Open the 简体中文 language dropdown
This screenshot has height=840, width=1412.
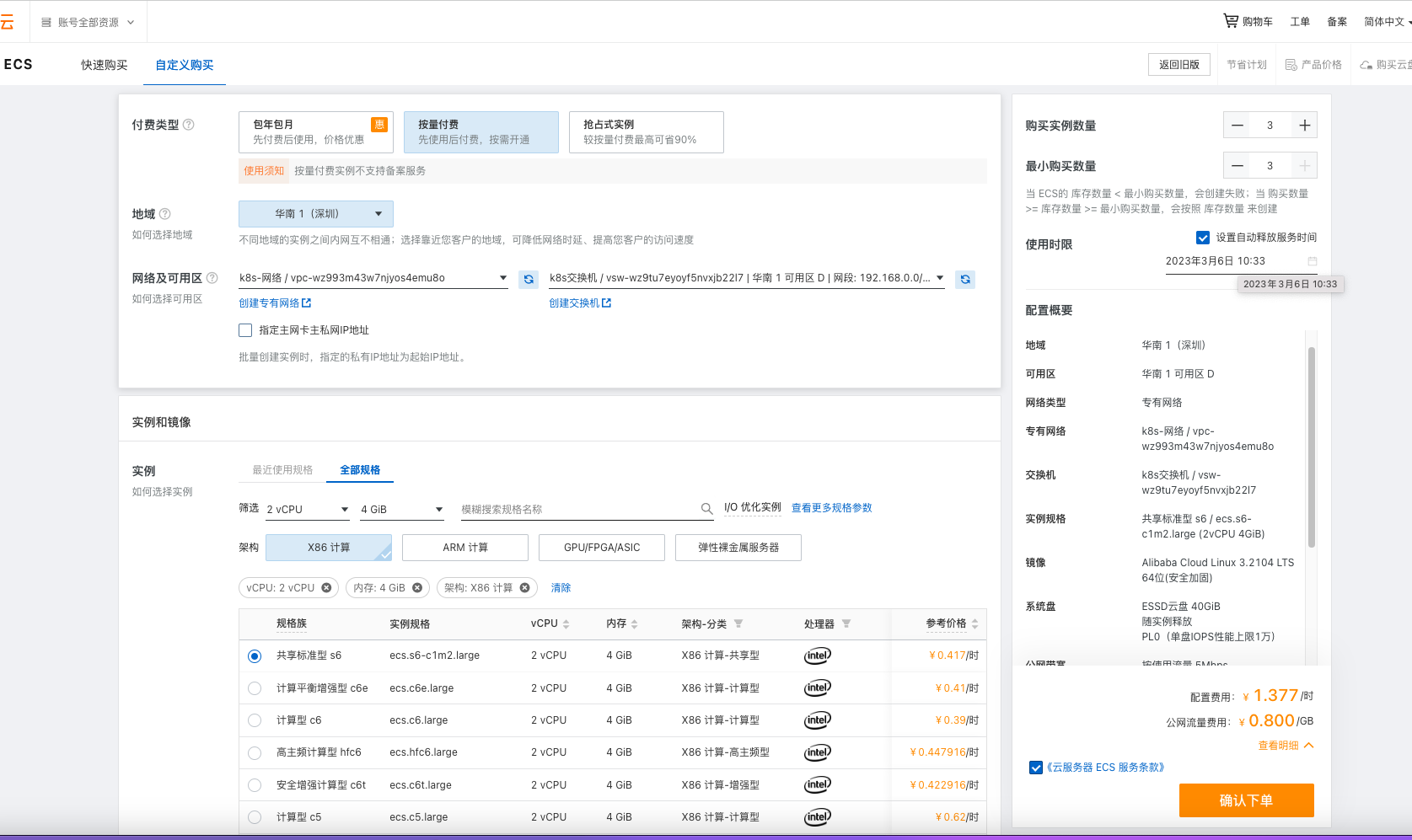(1388, 22)
